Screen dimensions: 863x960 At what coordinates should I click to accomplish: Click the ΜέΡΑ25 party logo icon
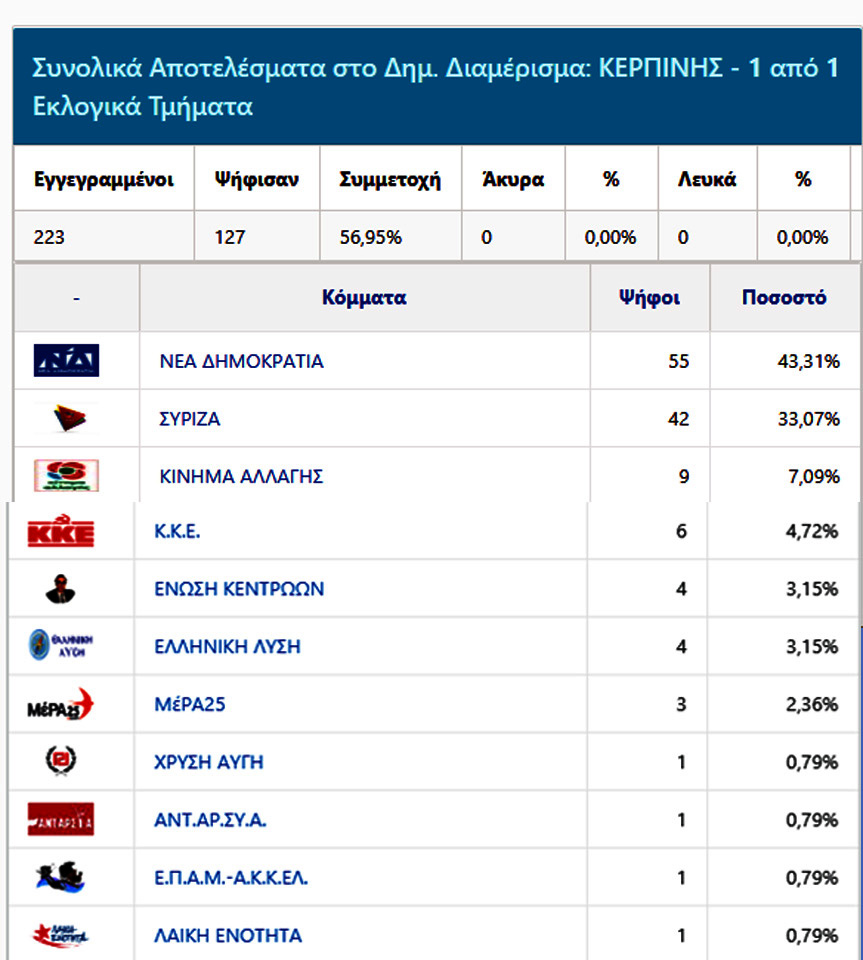click(61, 703)
